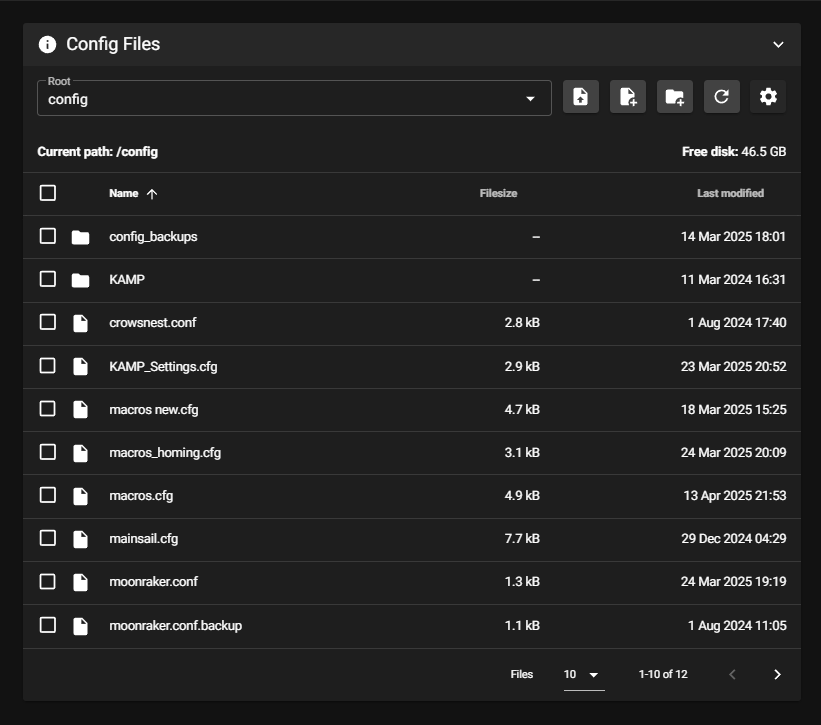This screenshot has height=725, width=821.
Task: Refresh the config file list
Action: (722, 97)
